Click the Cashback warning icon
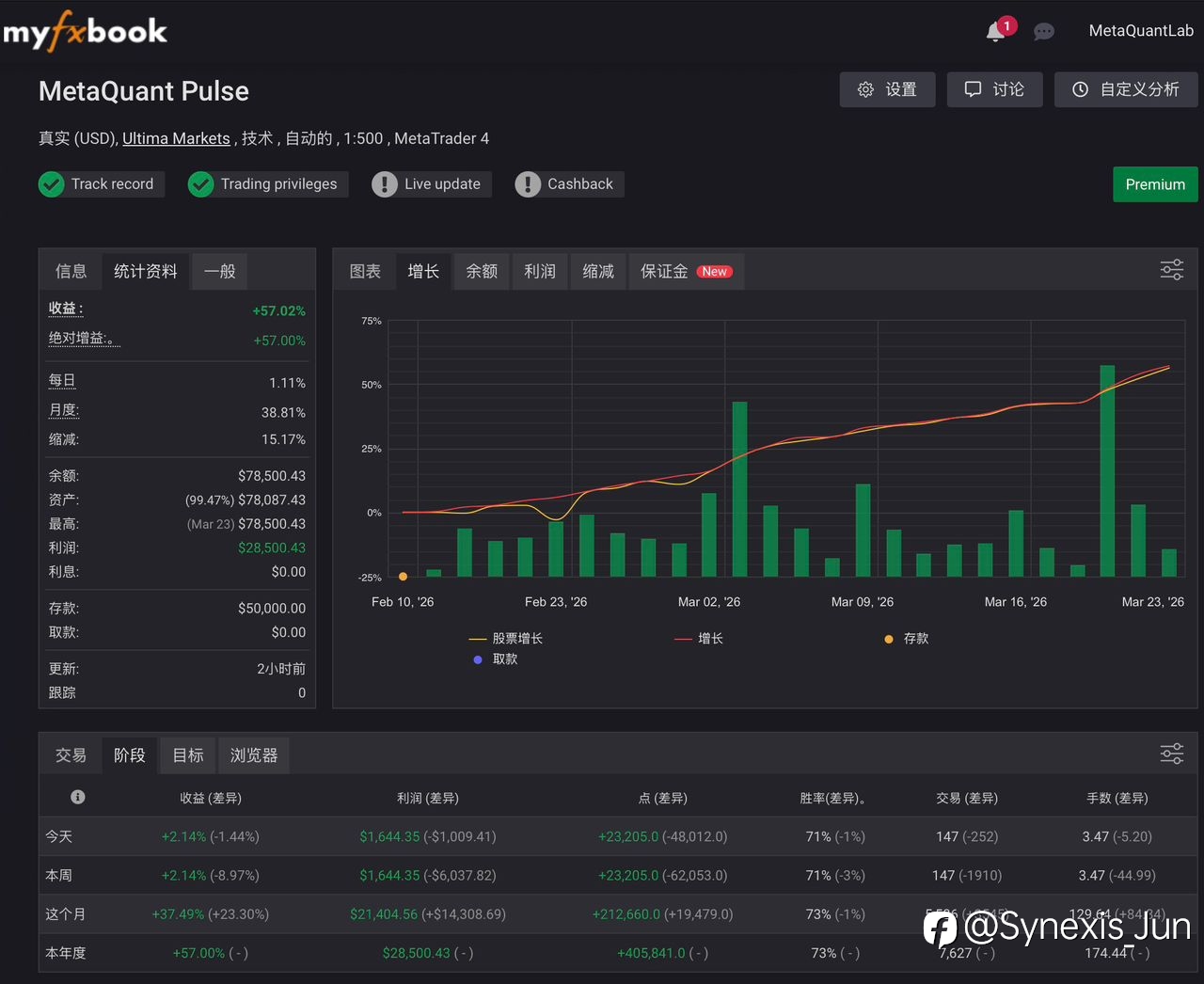1204x984 pixels. click(x=528, y=184)
